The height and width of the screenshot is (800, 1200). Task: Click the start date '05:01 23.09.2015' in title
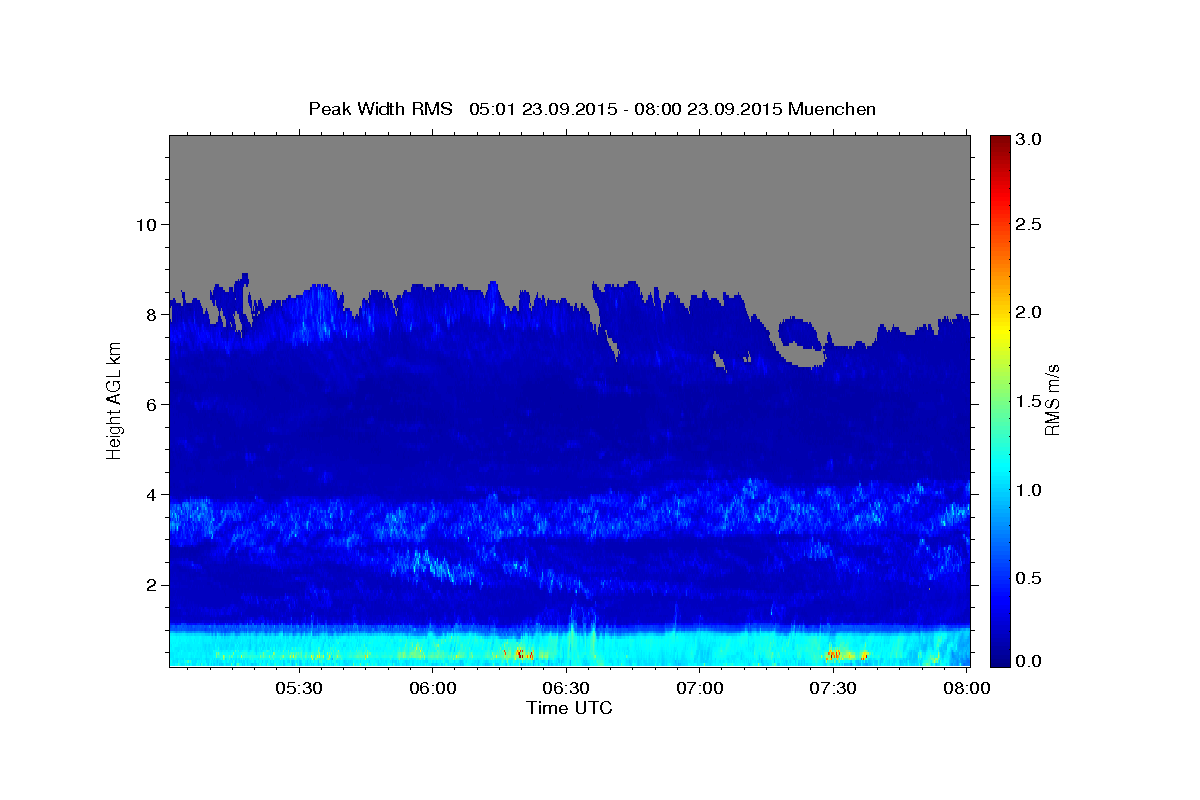tap(541, 109)
